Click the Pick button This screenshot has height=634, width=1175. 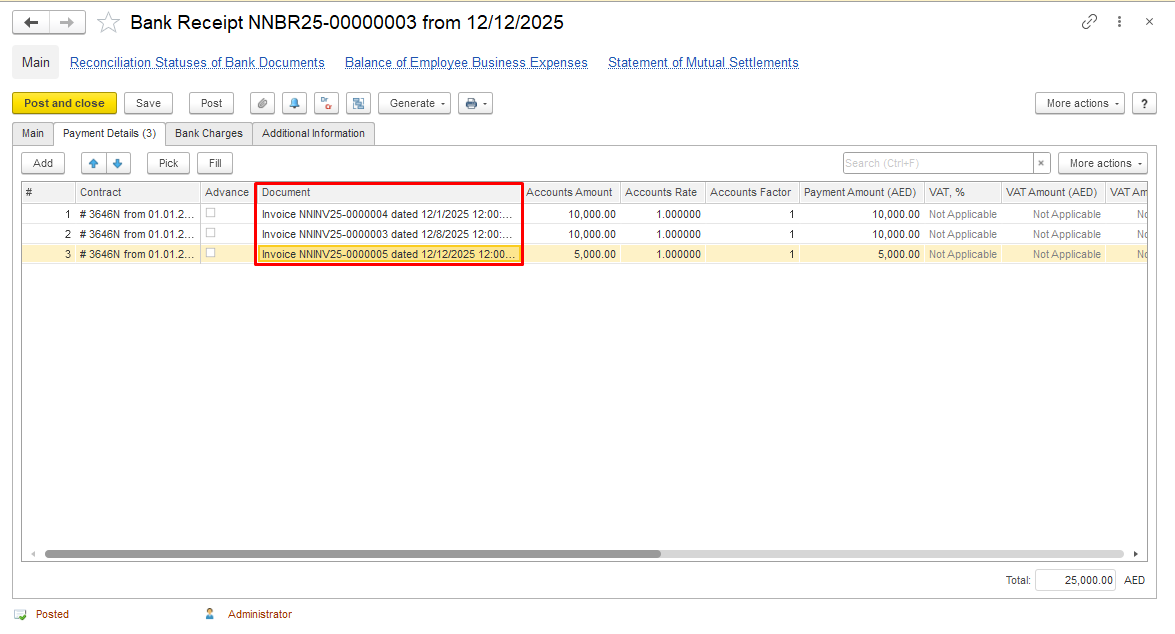coord(169,163)
